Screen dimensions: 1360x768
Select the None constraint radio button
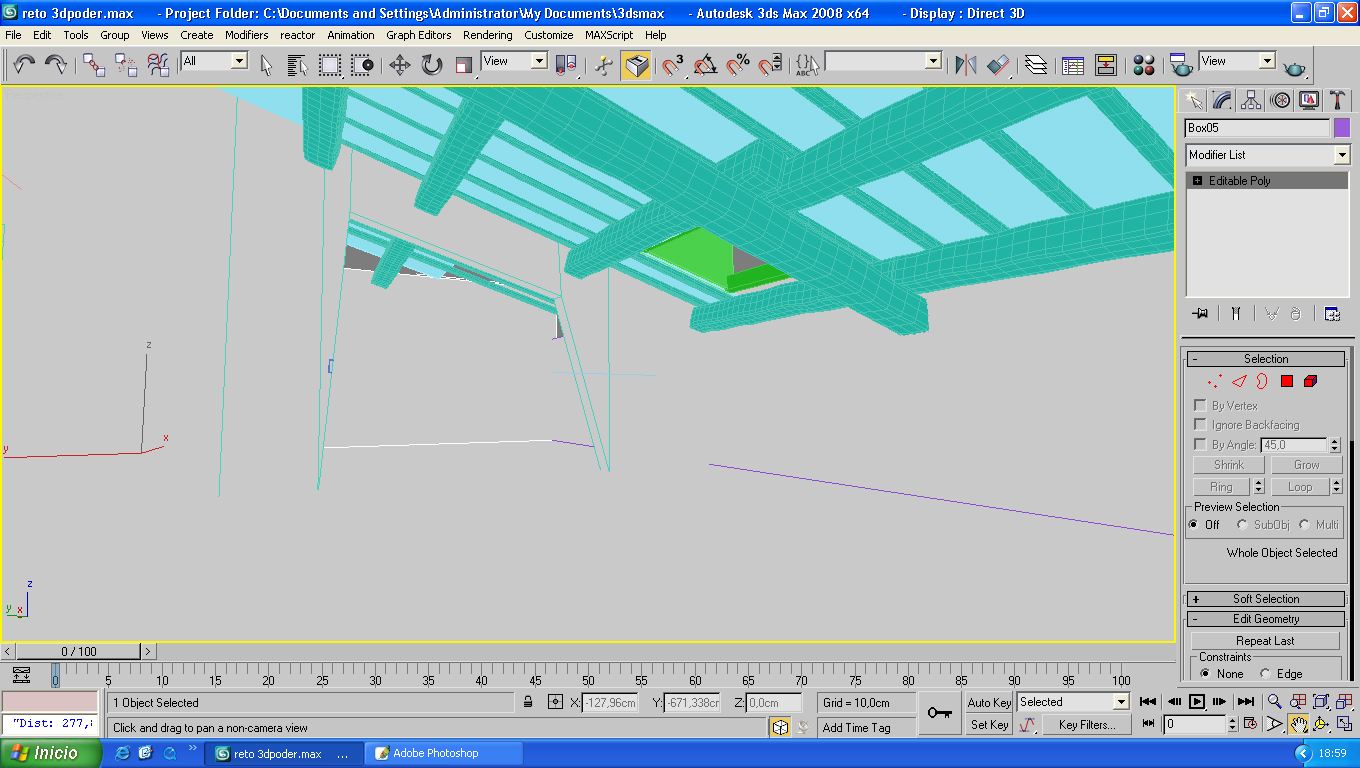pos(1205,674)
